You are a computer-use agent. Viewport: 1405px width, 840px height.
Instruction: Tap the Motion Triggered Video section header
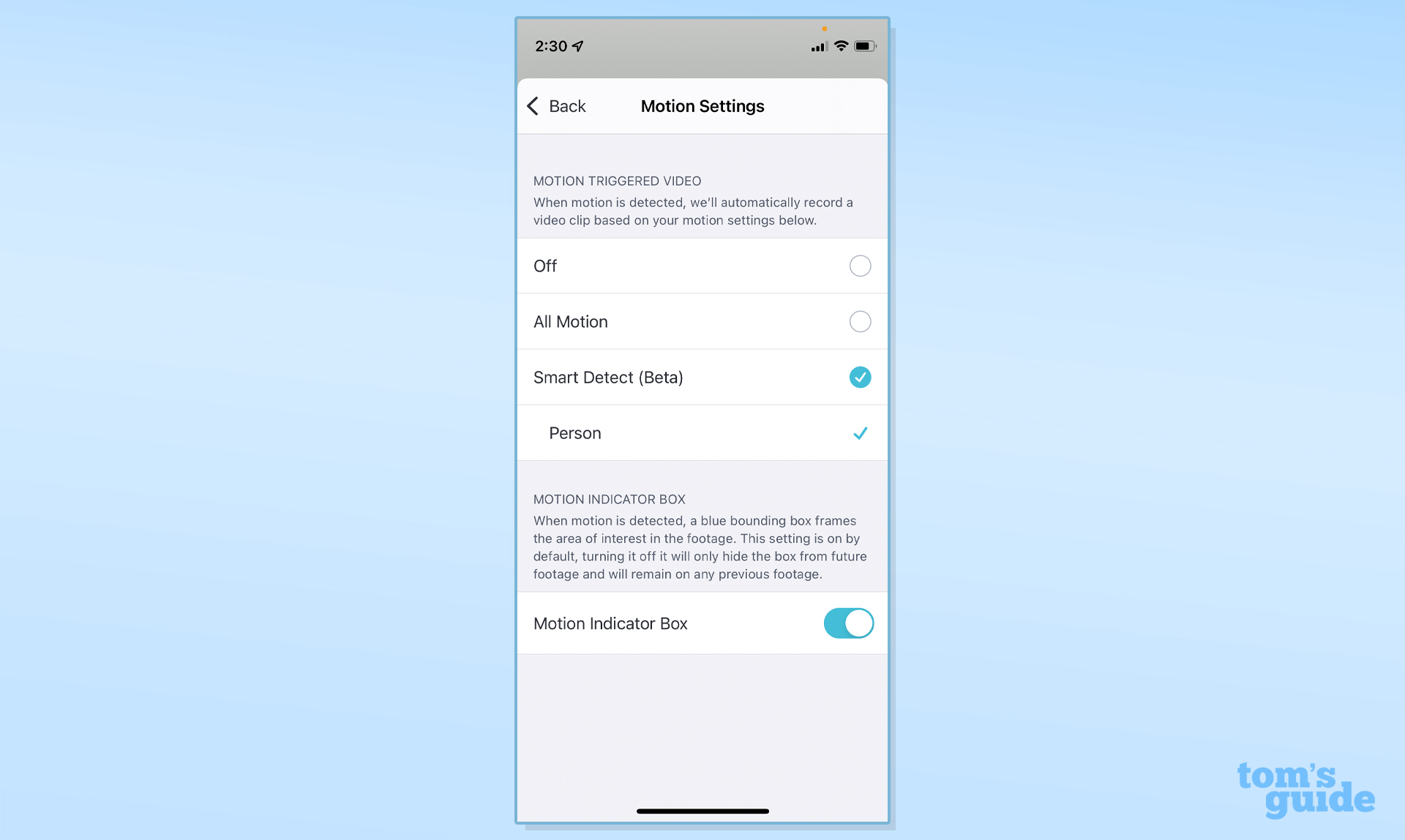click(617, 181)
